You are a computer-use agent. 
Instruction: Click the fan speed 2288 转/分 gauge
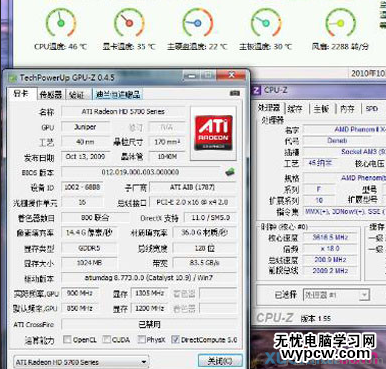340,23
